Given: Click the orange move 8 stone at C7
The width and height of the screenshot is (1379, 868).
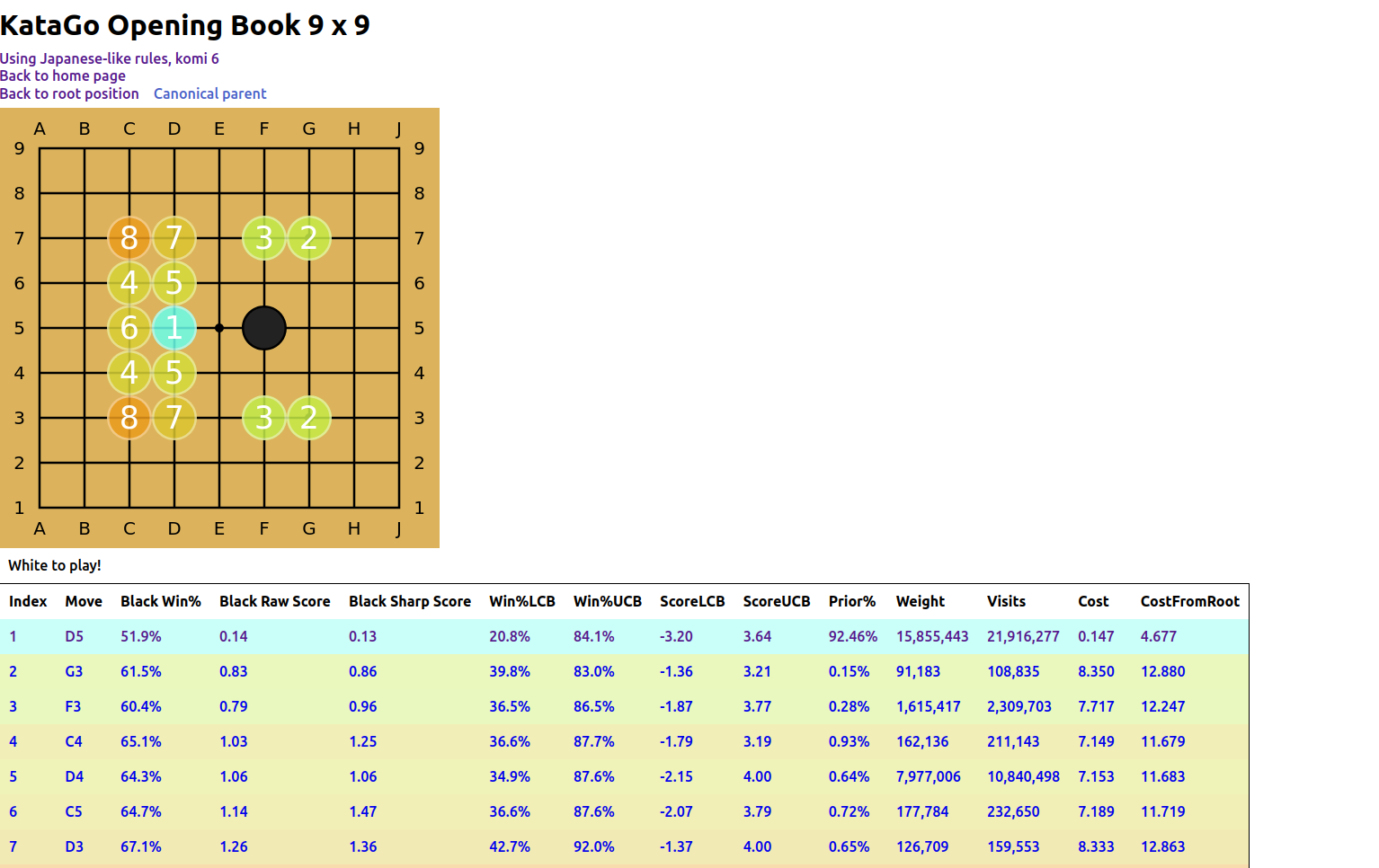Looking at the screenshot, I should pyautogui.click(x=129, y=238).
